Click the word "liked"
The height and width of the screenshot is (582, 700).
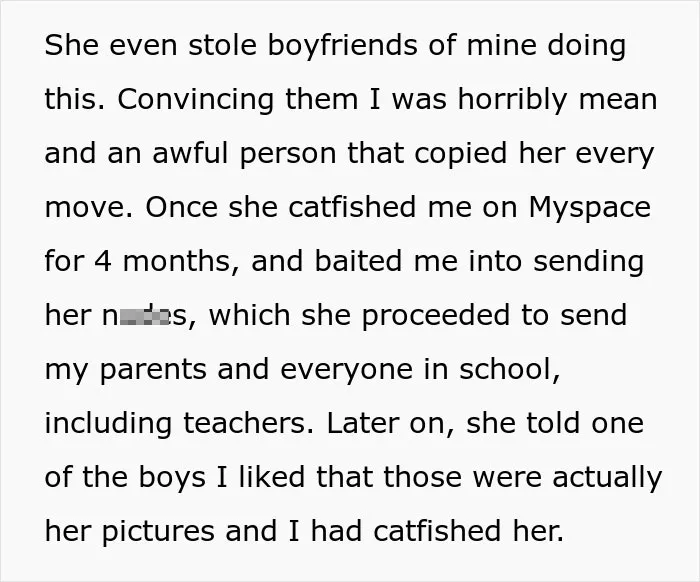272,478
